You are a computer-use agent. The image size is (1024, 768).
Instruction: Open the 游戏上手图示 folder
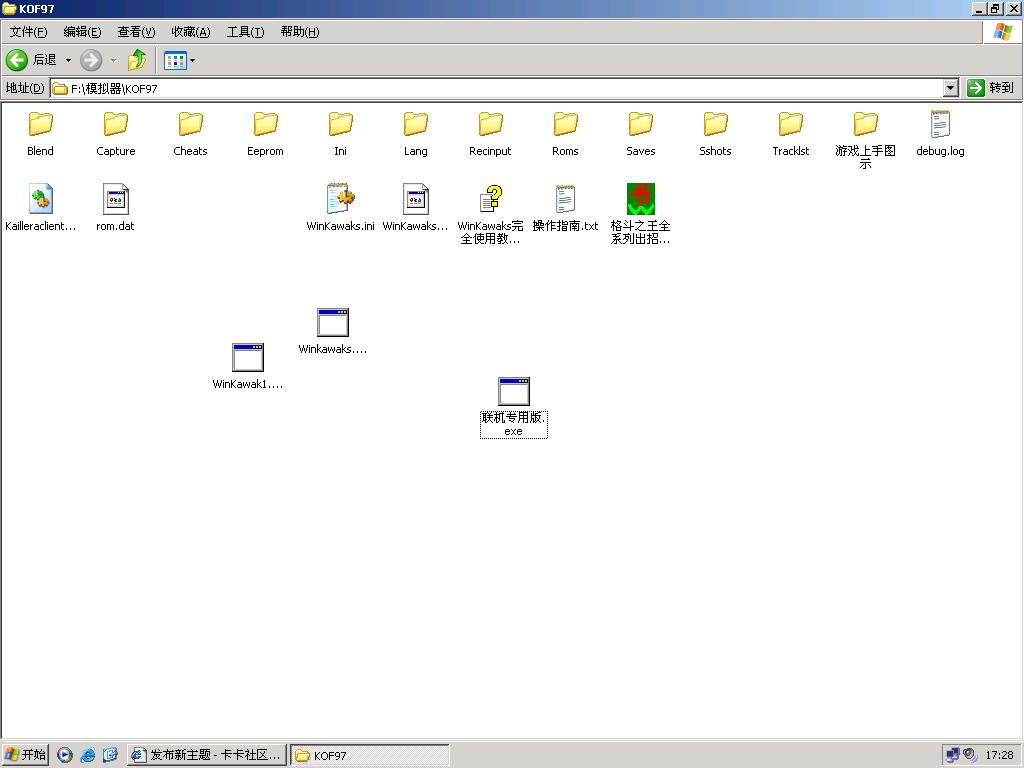[x=865, y=140]
